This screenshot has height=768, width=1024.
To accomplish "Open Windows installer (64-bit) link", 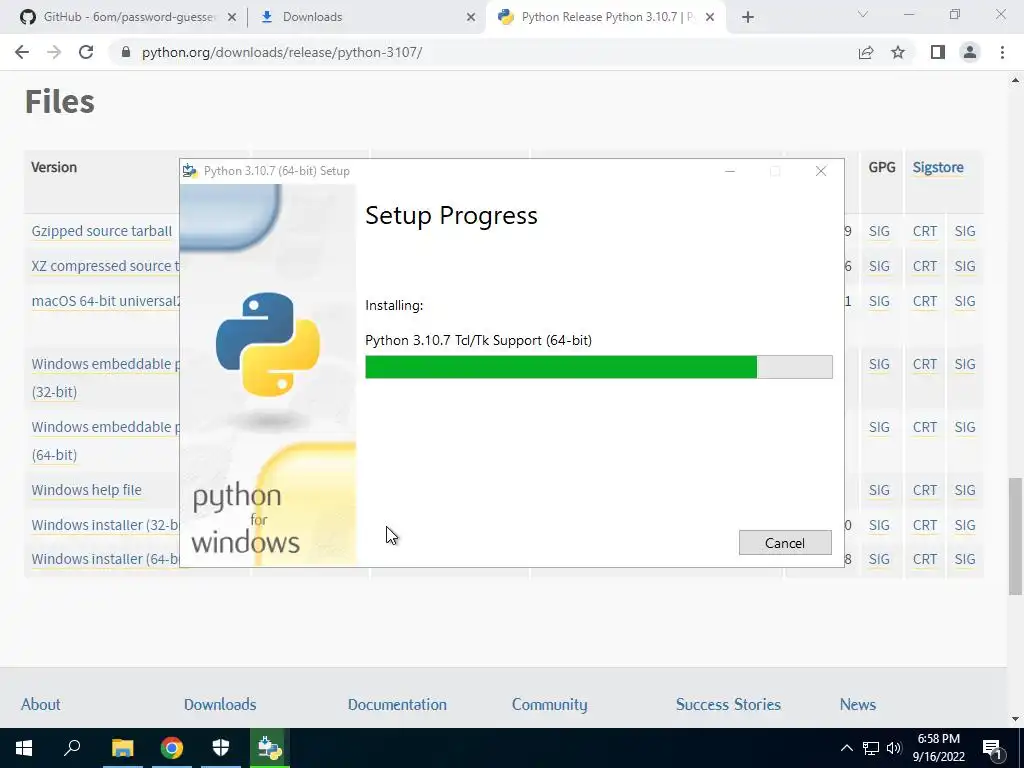I will point(105,559).
